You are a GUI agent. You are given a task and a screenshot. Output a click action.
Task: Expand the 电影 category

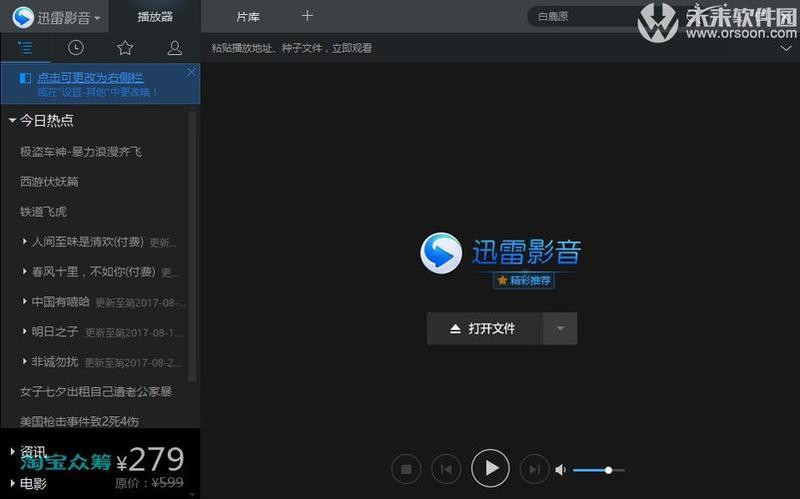[12, 483]
